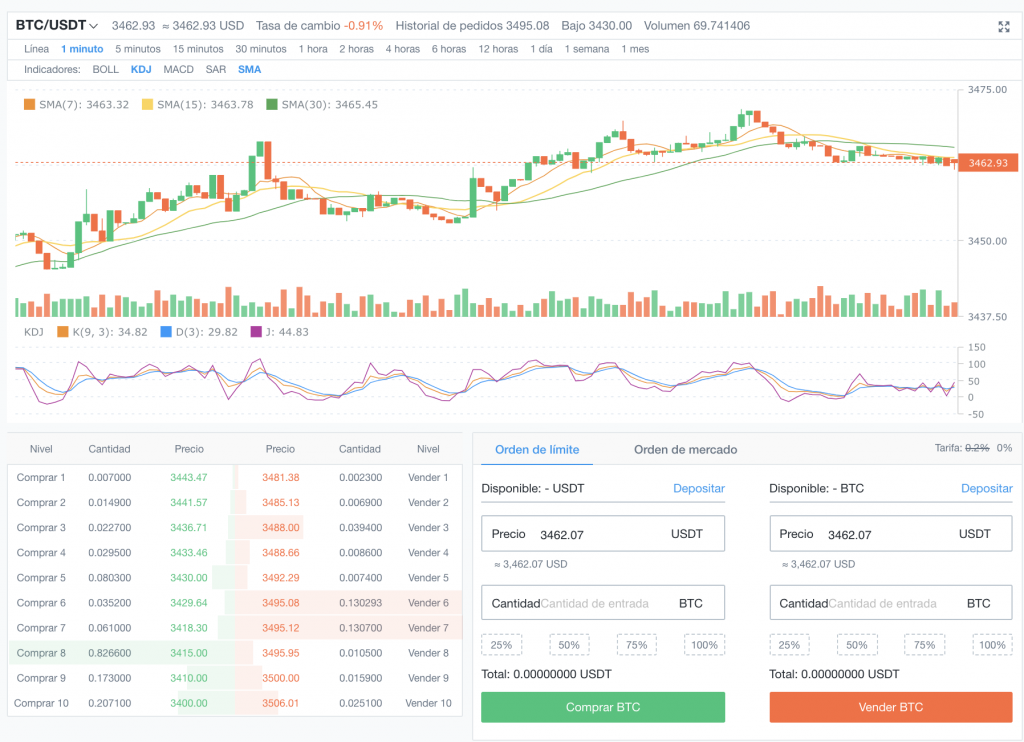Focus the buy Precio input field
This screenshot has height=742, width=1024.
[x=603, y=534]
